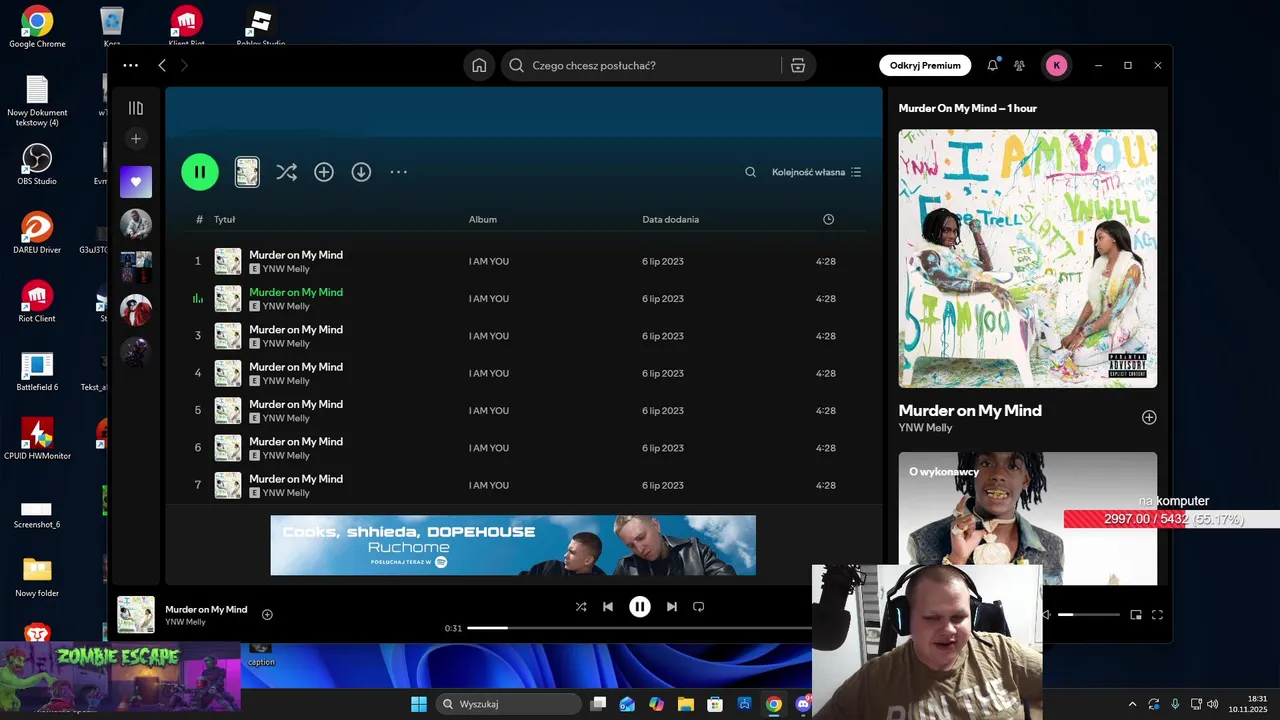Screen dimensions: 1280x720
Task: Open the 'Kolejność własna' sort dropdown
Action: [816, 172]
